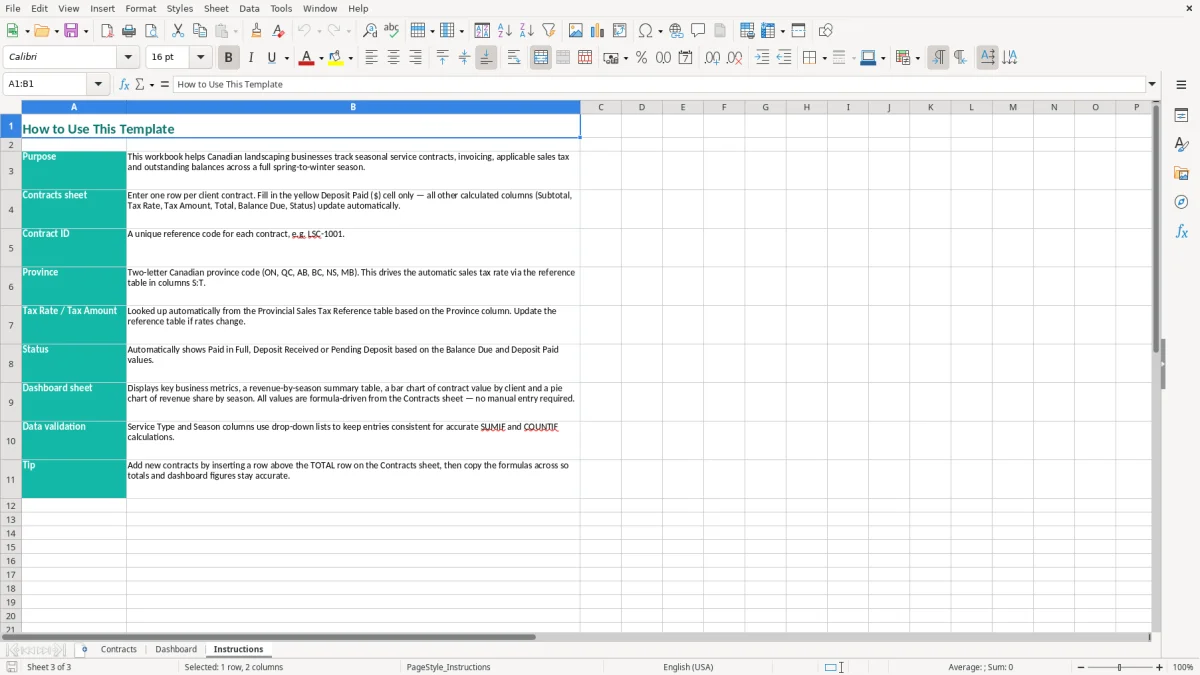The image size is (1200, 675).
Task: Toggle Merge and Center Cells
Action: point(541,58)
